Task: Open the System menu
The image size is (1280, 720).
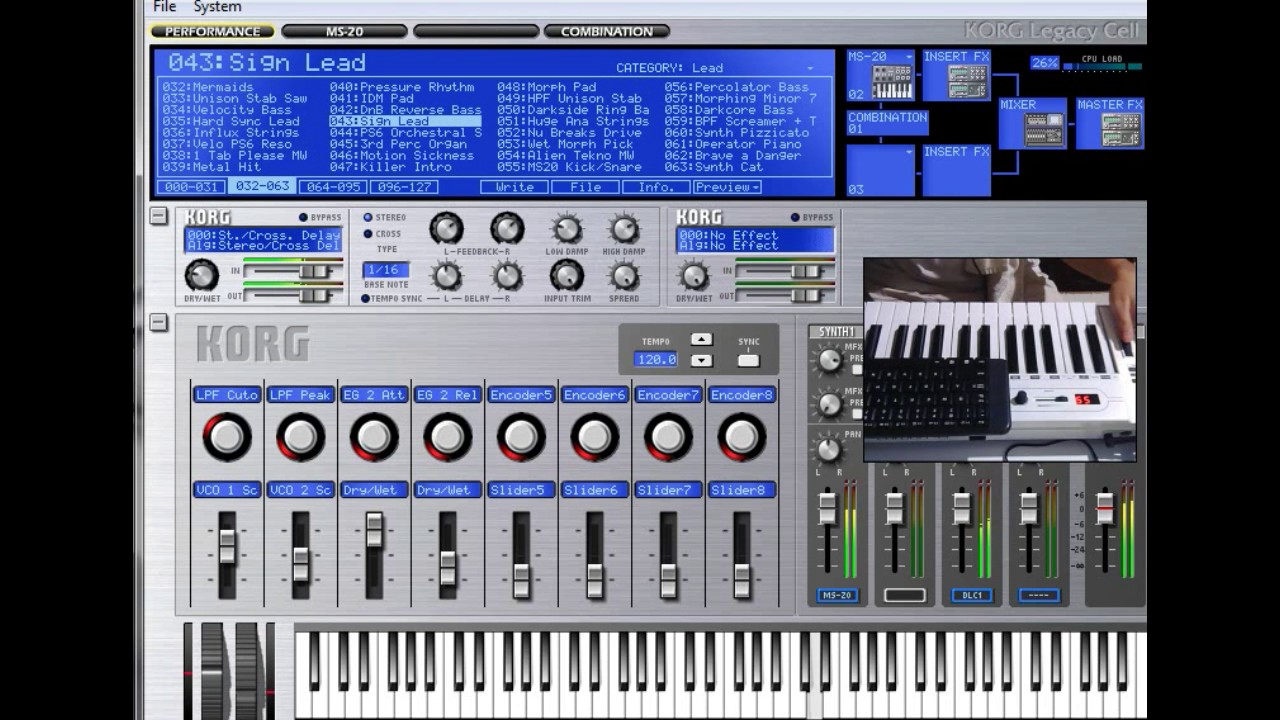Action: click(217, 7)
